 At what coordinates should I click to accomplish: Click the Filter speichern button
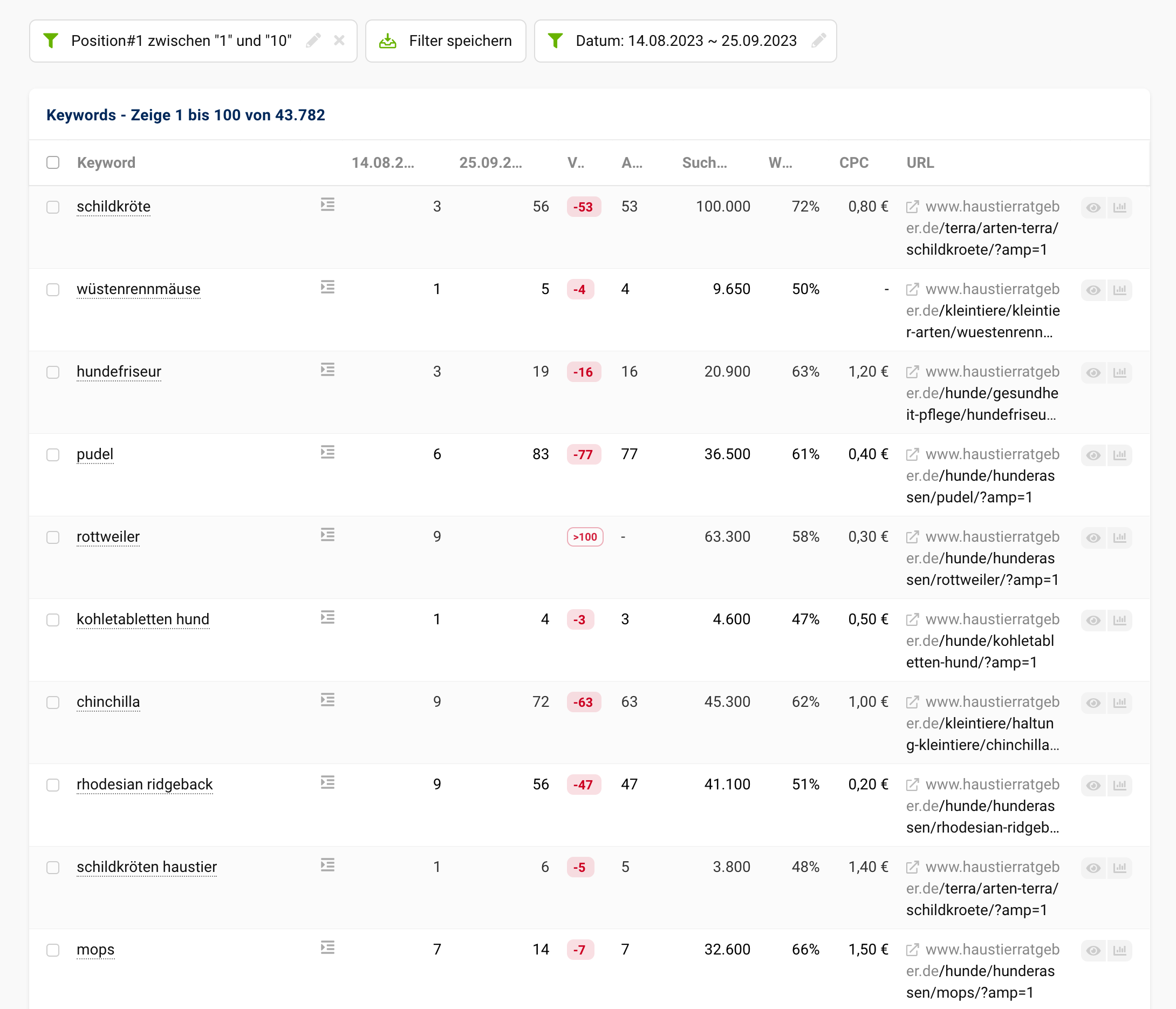(x=446, y=41)
